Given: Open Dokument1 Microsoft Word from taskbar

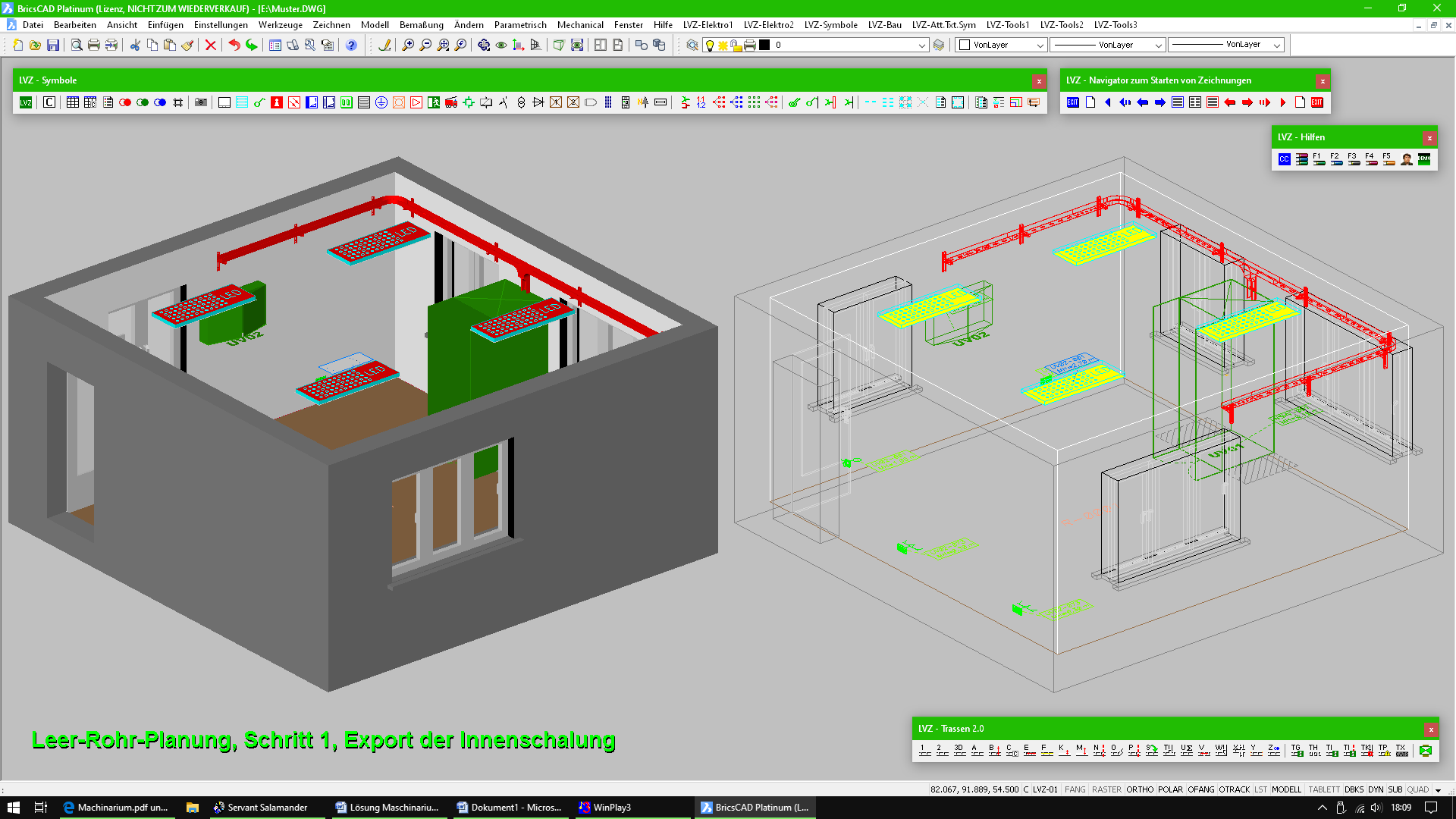Looking at the screenshot, I should [x=510, y=808].
